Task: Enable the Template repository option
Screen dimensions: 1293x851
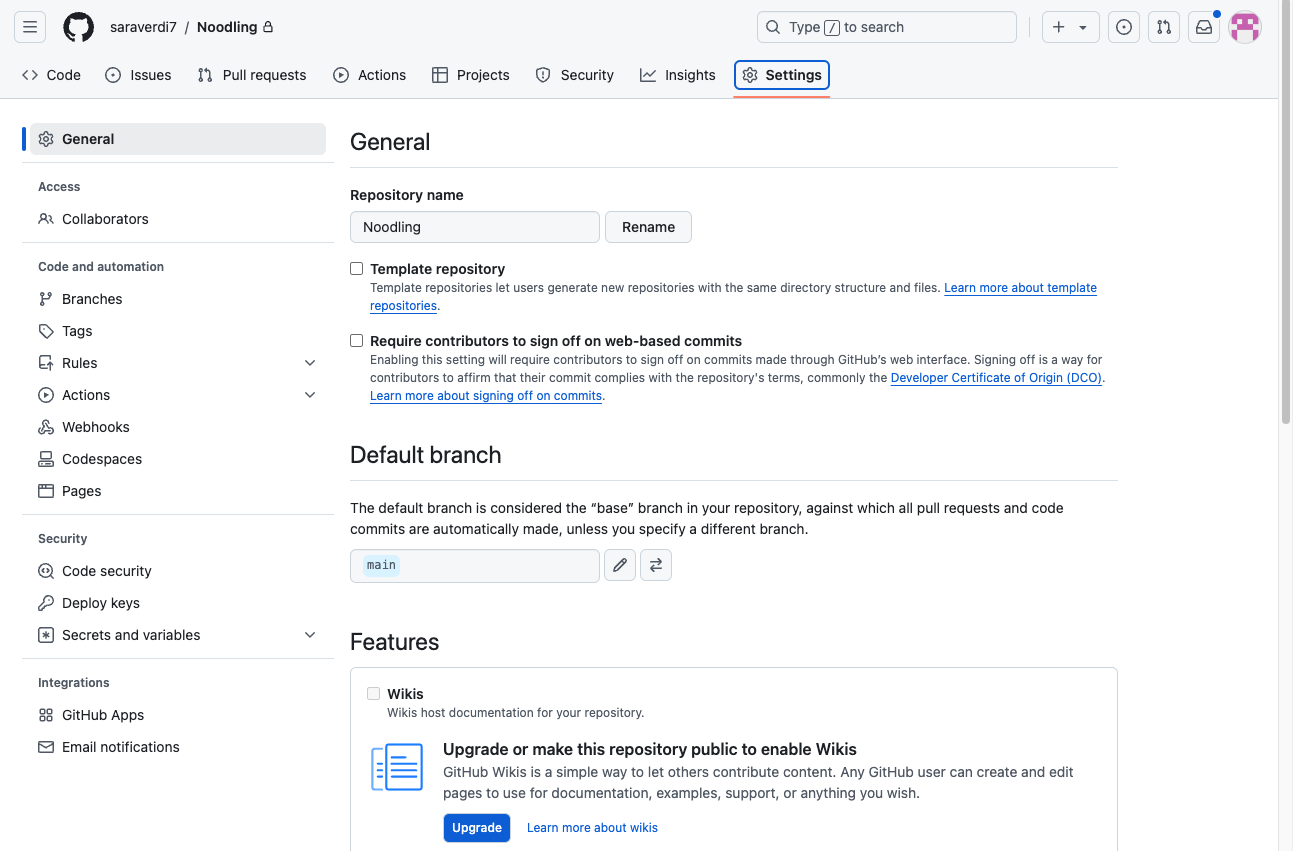Action: pyautogui.click(x=356, y=268)
